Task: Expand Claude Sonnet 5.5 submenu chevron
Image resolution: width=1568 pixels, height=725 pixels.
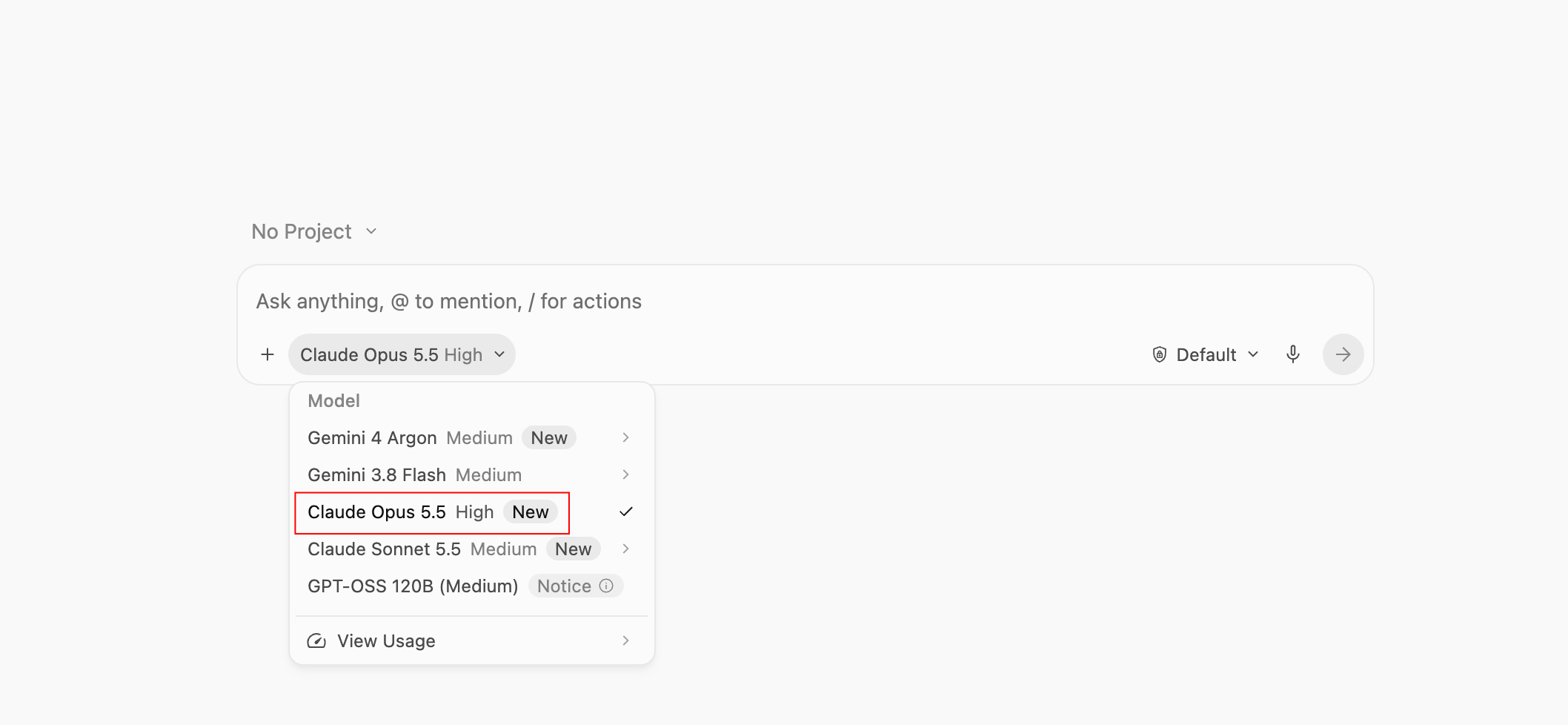Action: coord(626,549)
